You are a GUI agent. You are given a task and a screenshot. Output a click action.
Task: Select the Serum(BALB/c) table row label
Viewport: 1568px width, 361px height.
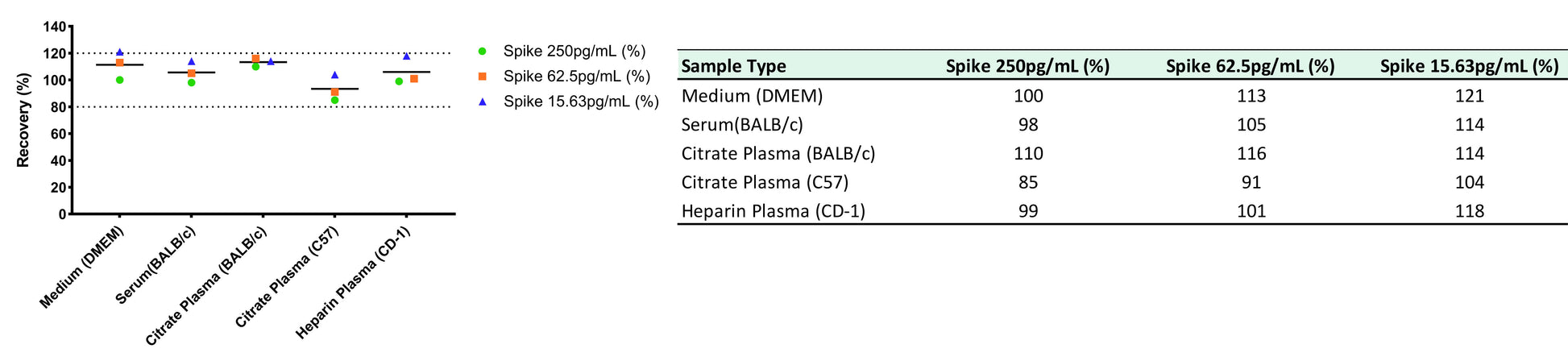click(x=742, y=125)
